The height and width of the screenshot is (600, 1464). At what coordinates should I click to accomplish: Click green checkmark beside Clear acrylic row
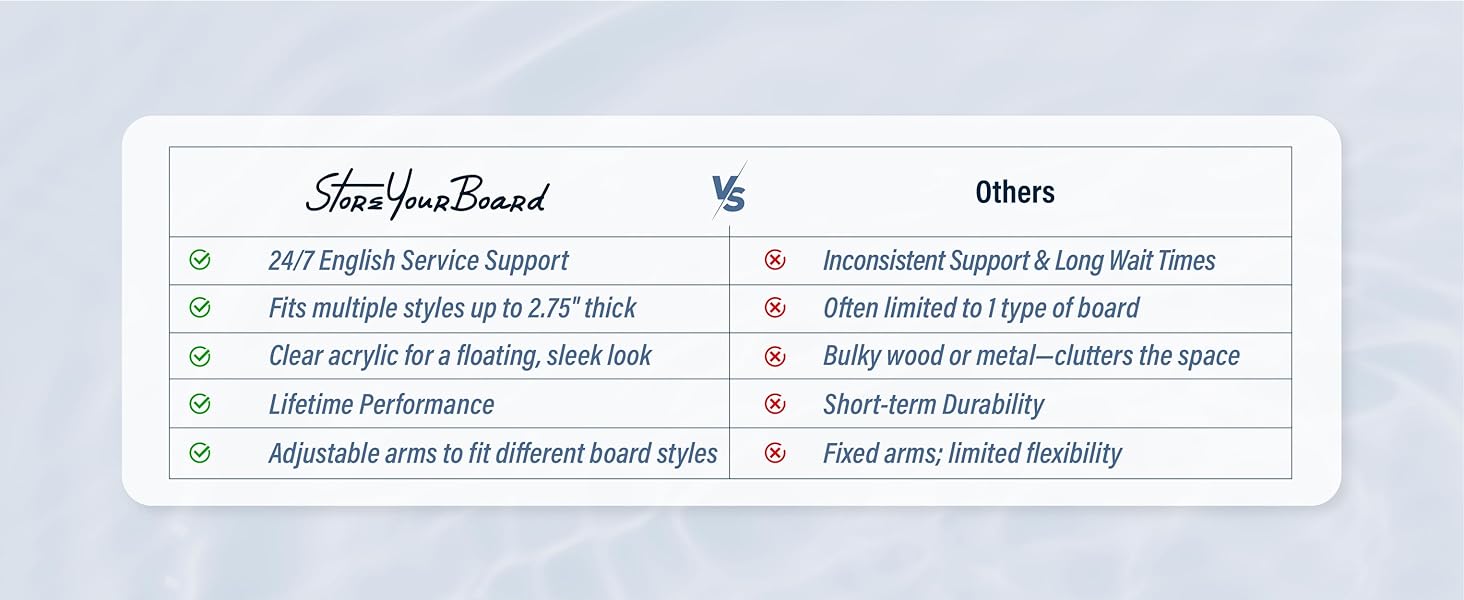200,356
